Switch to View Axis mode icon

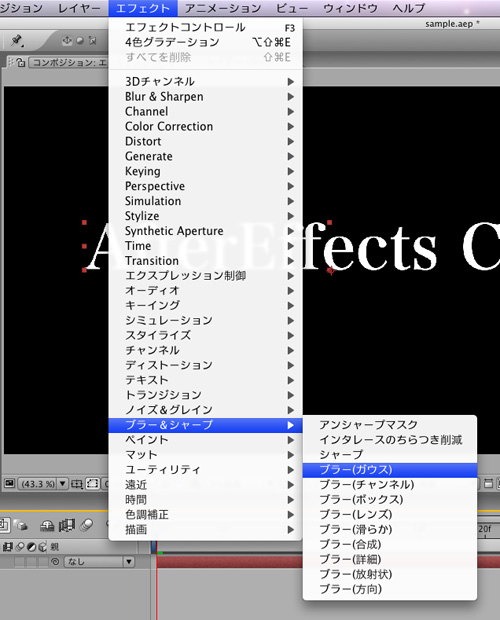tap(92, 40)
